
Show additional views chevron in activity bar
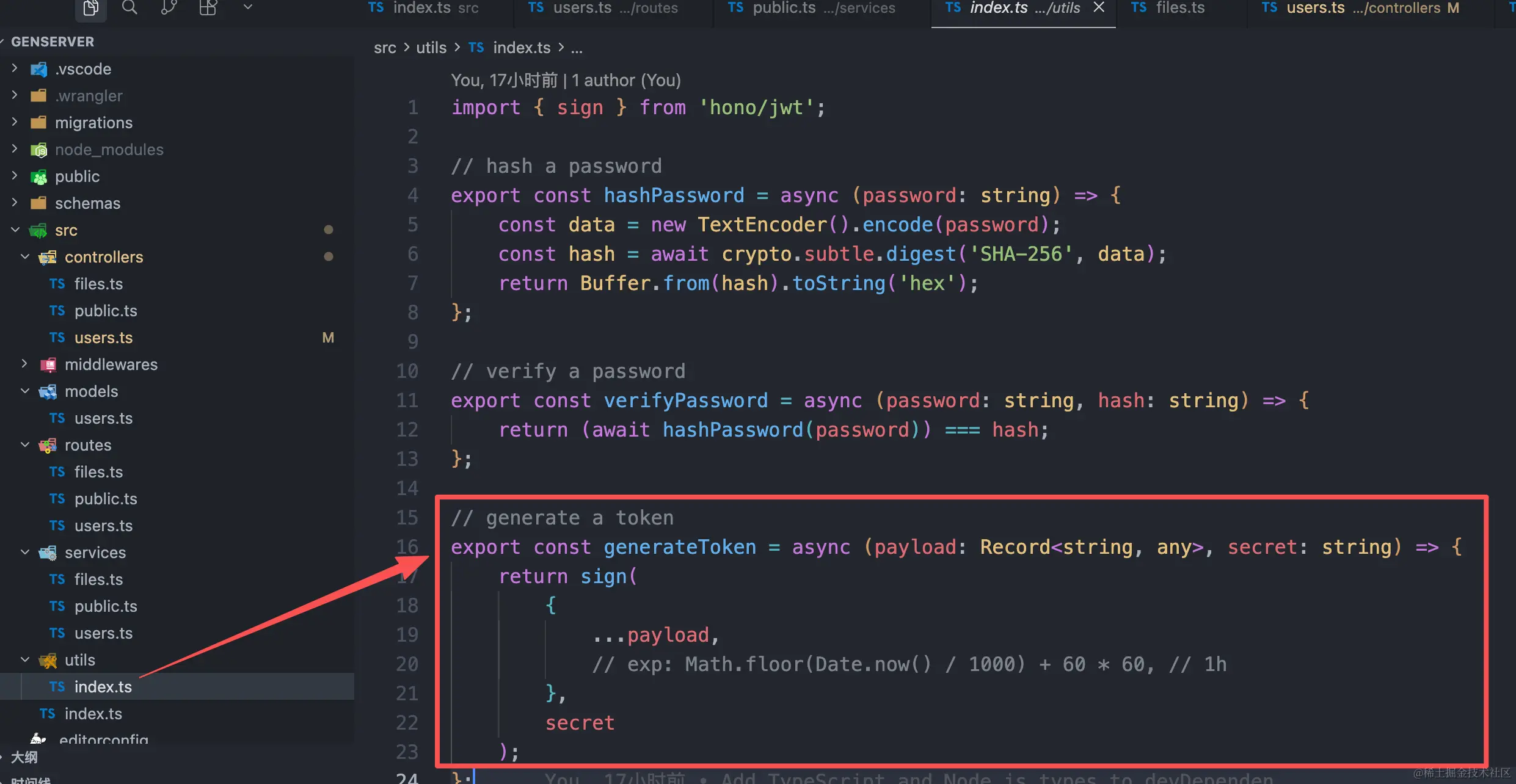pyautogui.click(x=247, y=8)
